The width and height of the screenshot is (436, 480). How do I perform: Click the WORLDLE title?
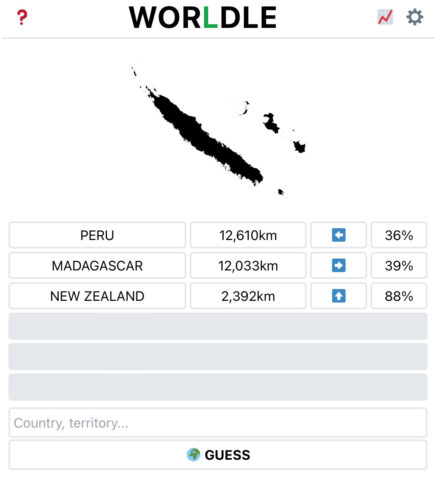(203, 17)
